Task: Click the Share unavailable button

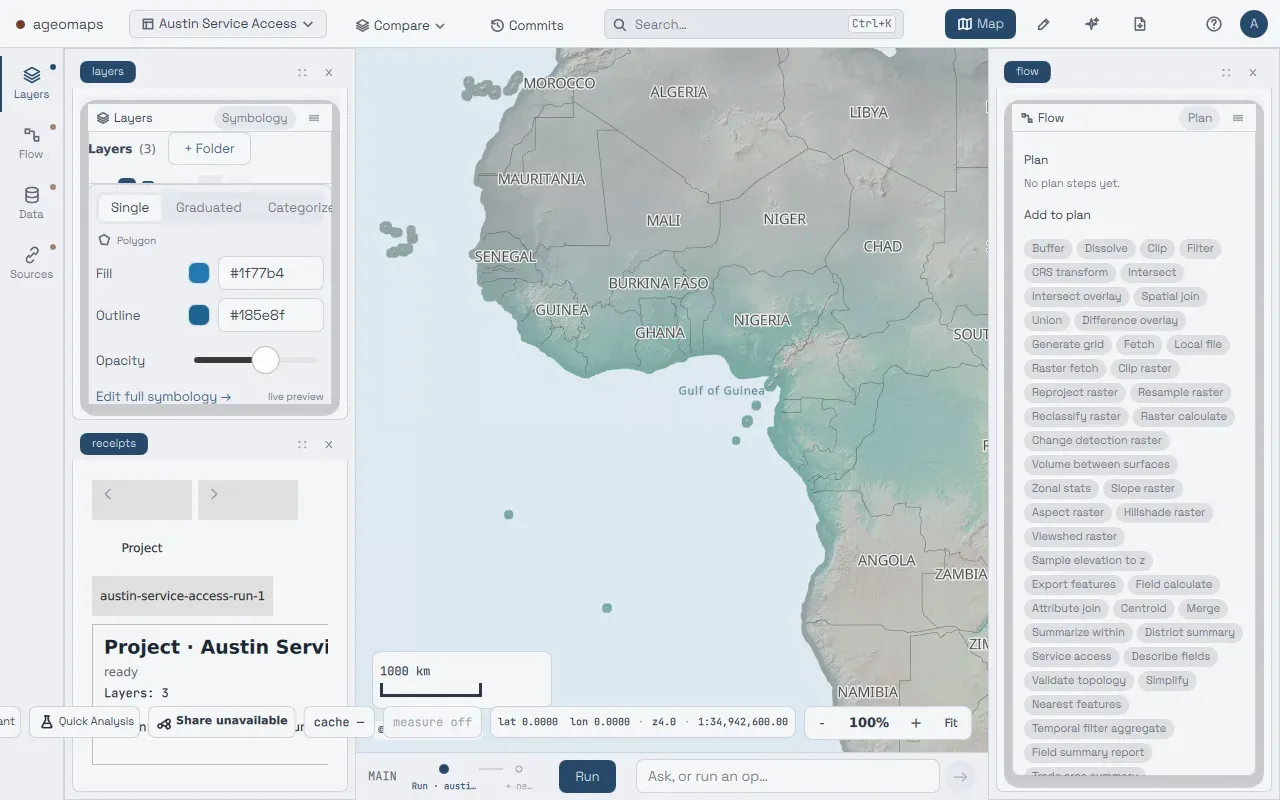Action: pyautogui.click(x=221, y=721)
